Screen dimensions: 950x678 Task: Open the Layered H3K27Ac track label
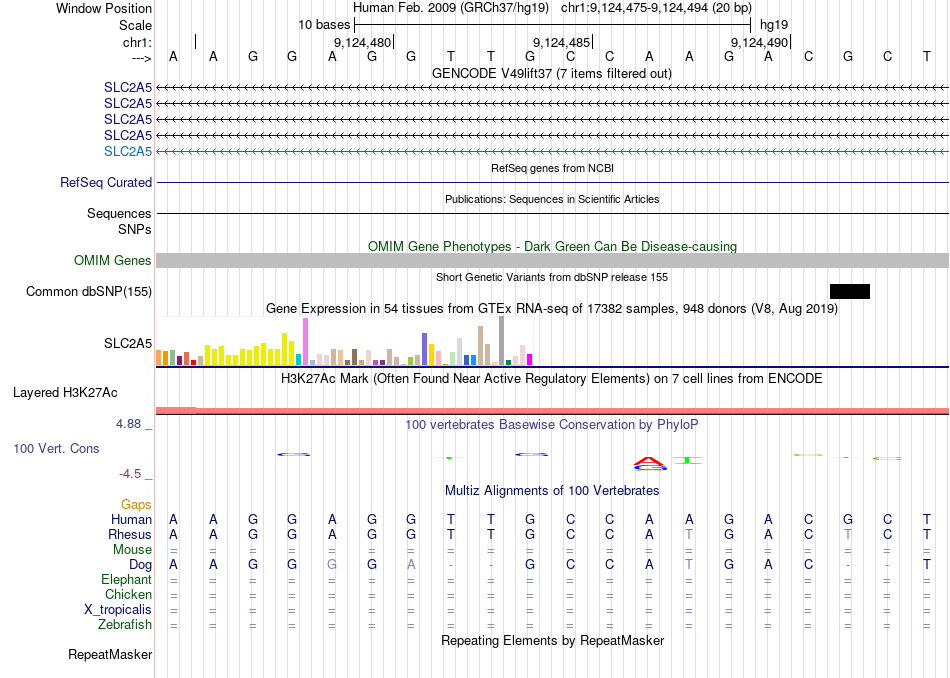point(65,393)
